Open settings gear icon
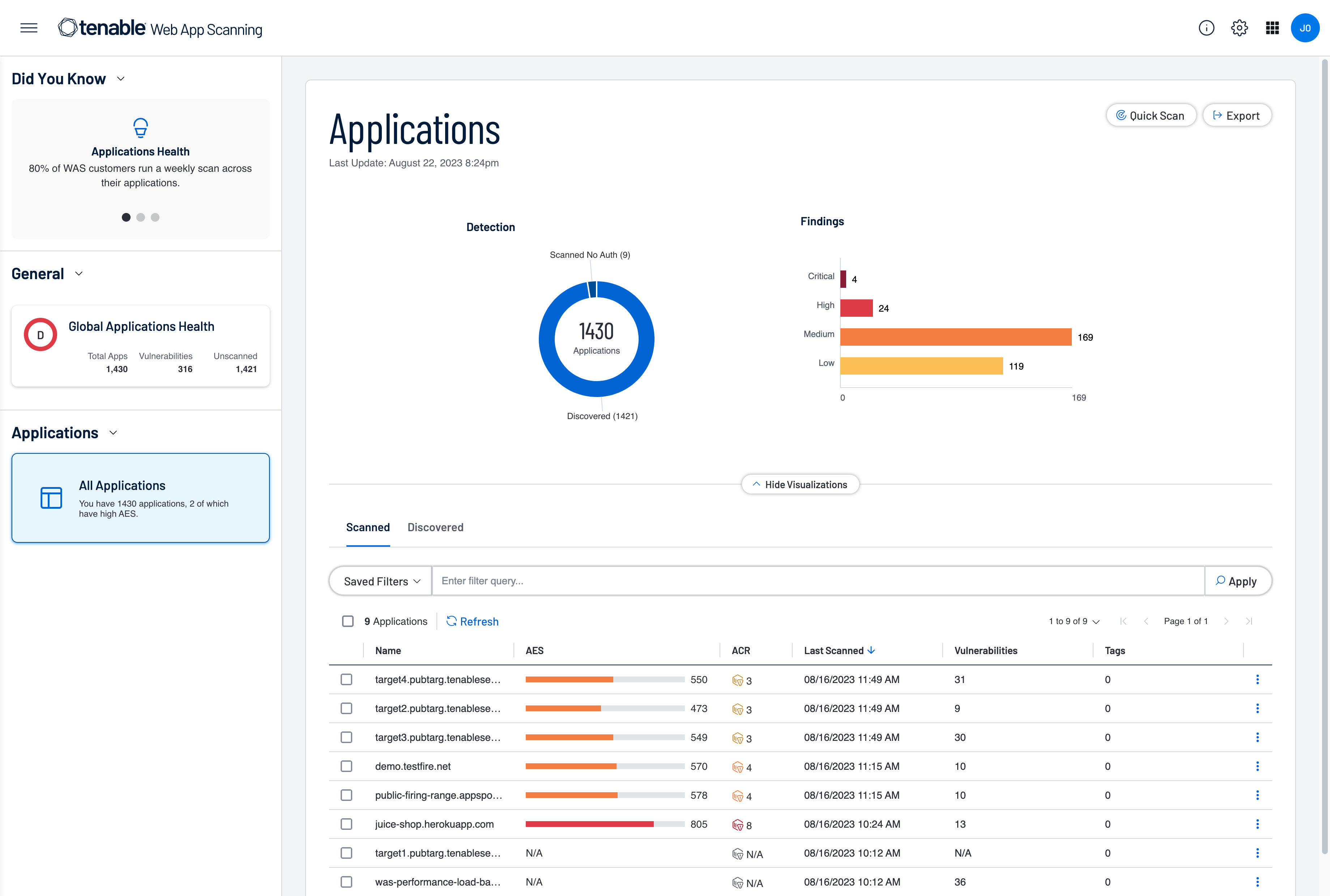The width and height of the screenshot is (1330, 896). point(1239,28)
